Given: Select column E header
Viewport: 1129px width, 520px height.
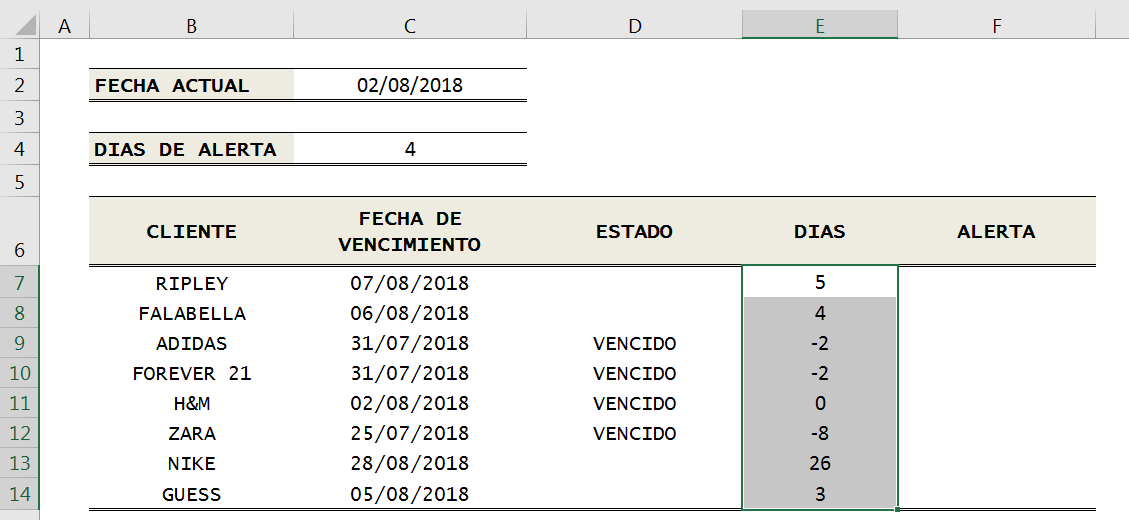Looking at the screenshot, I should tap(819, 27).
